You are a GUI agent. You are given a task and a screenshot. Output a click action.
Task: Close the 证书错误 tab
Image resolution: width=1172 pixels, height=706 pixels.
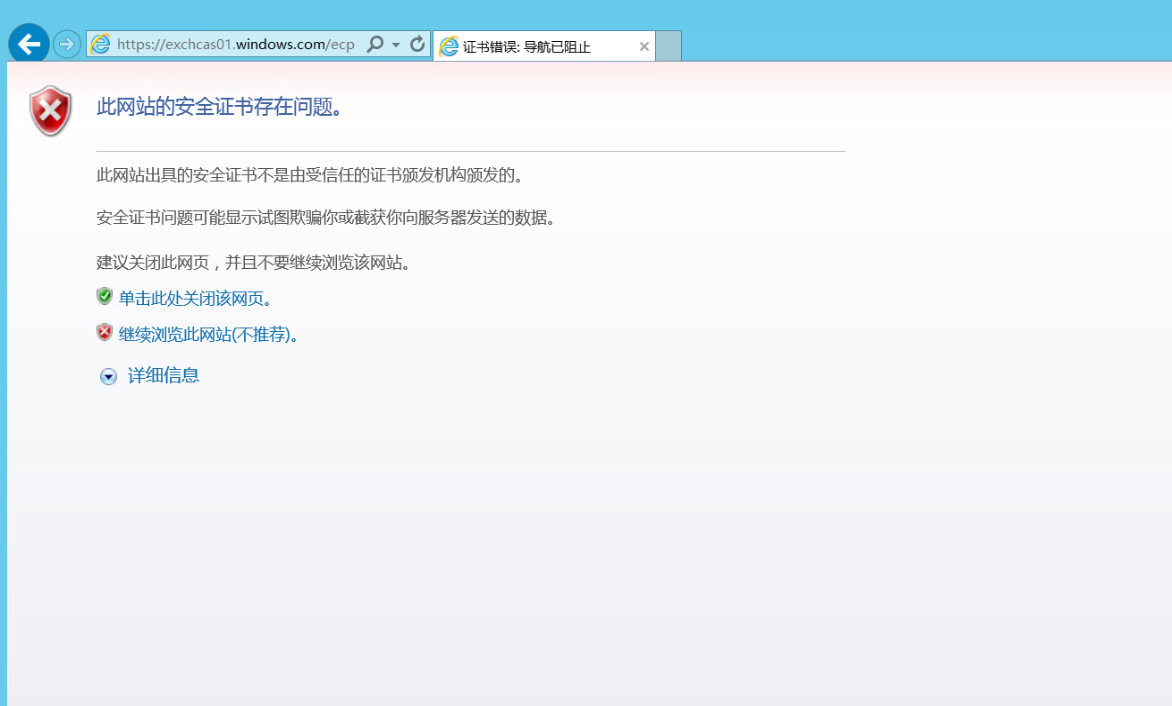point(644,46)
